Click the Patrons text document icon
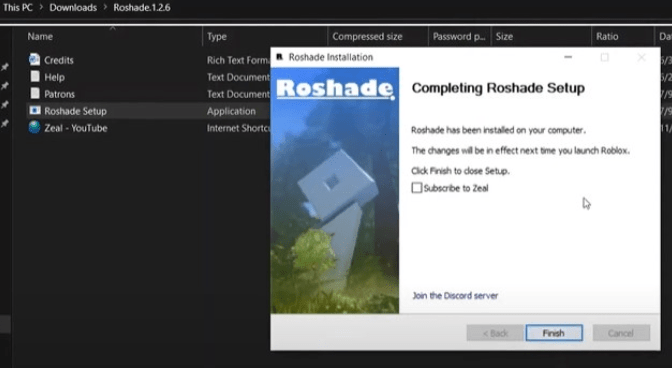This screenshot has width=672, height=368. pos(35,93)
